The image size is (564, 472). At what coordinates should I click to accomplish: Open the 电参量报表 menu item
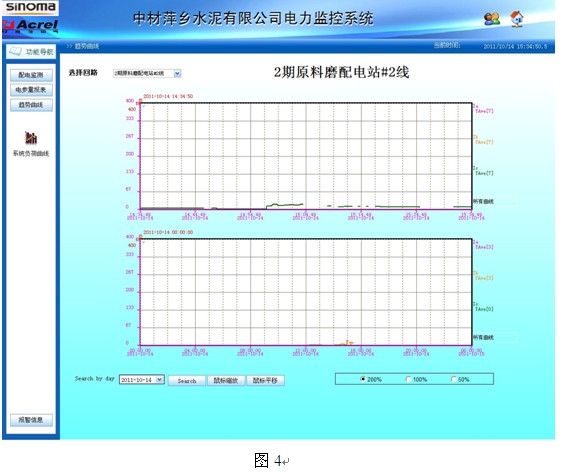click(31, 90)
